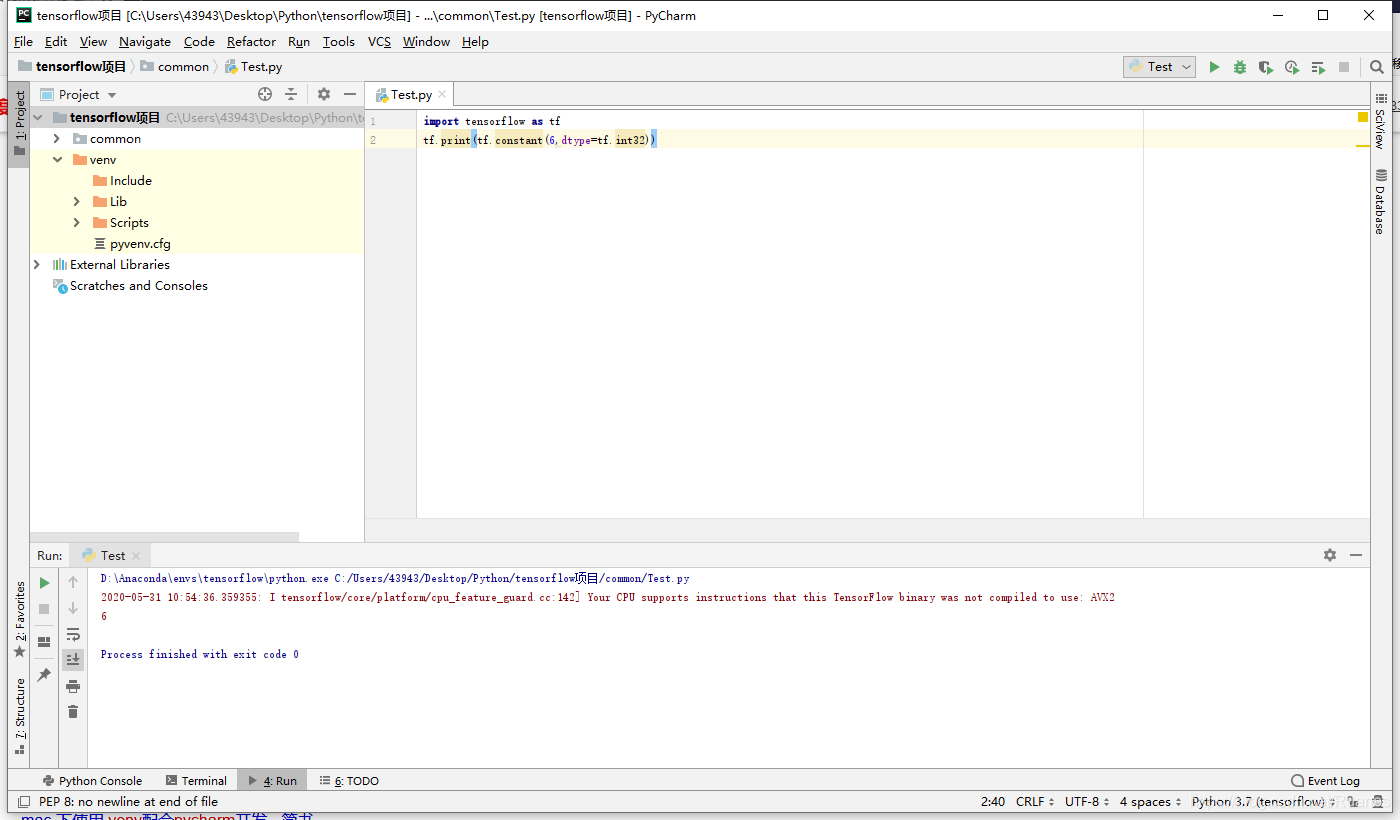Open the indent settings showing 4 spaces
Screen dimensions: 1400x820
[1150, 802]
